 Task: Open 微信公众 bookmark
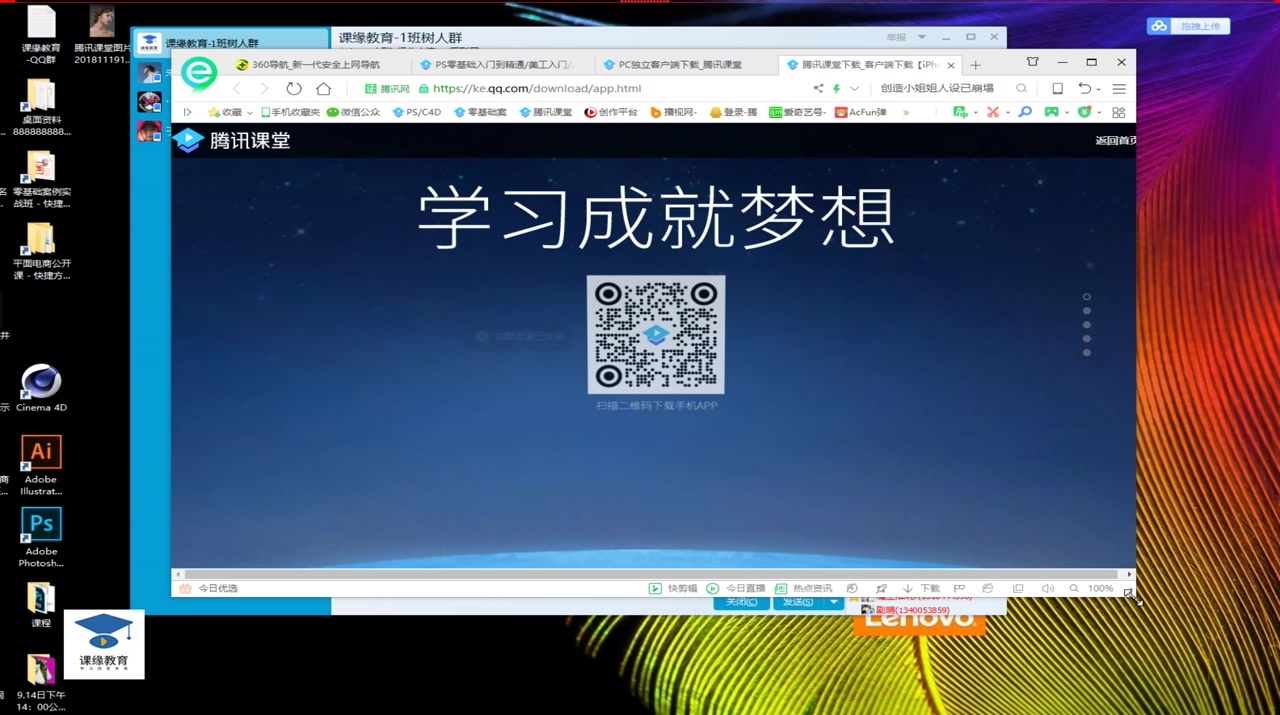tap(354, 112)
